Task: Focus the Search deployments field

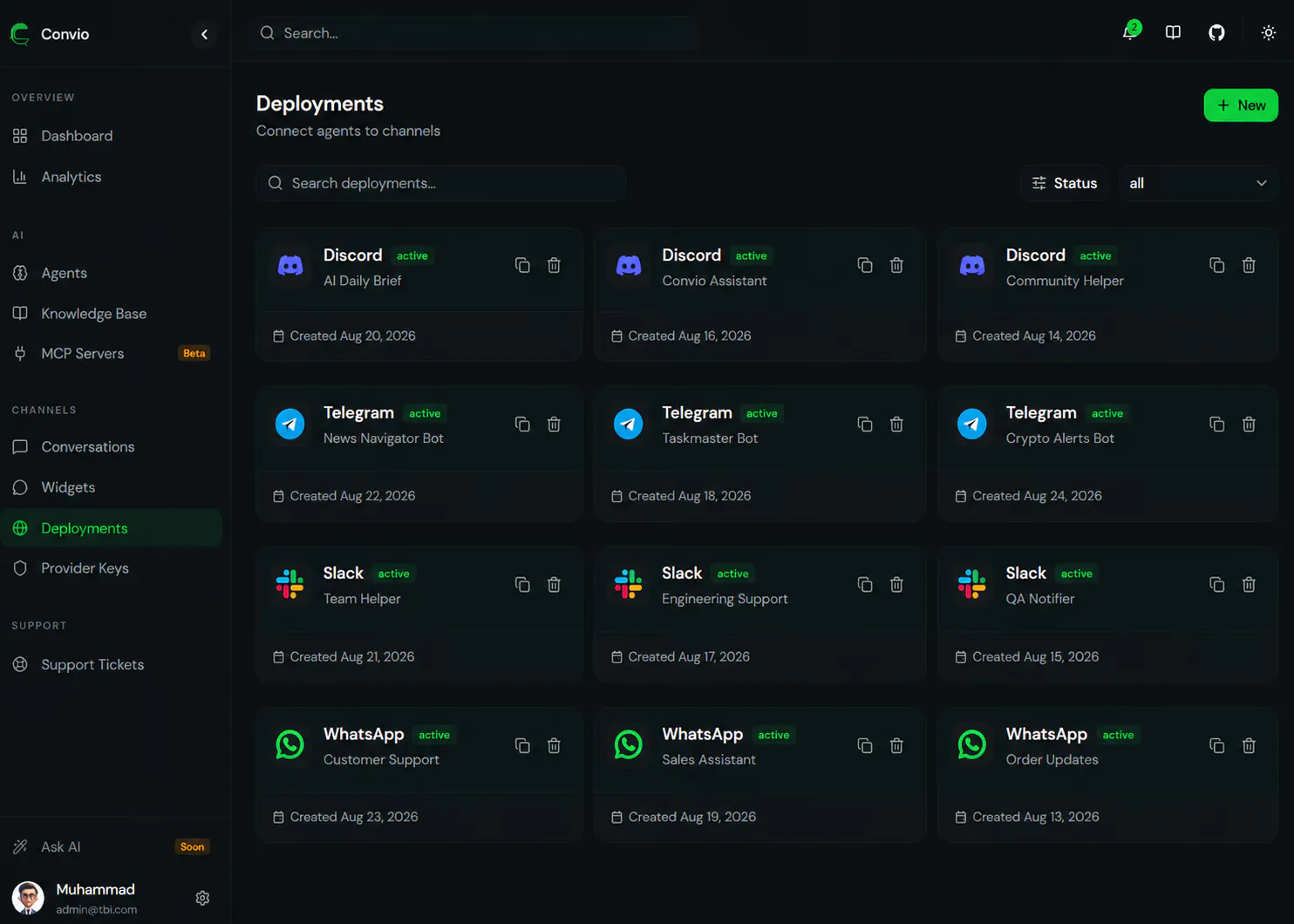Action: point(440,183)
